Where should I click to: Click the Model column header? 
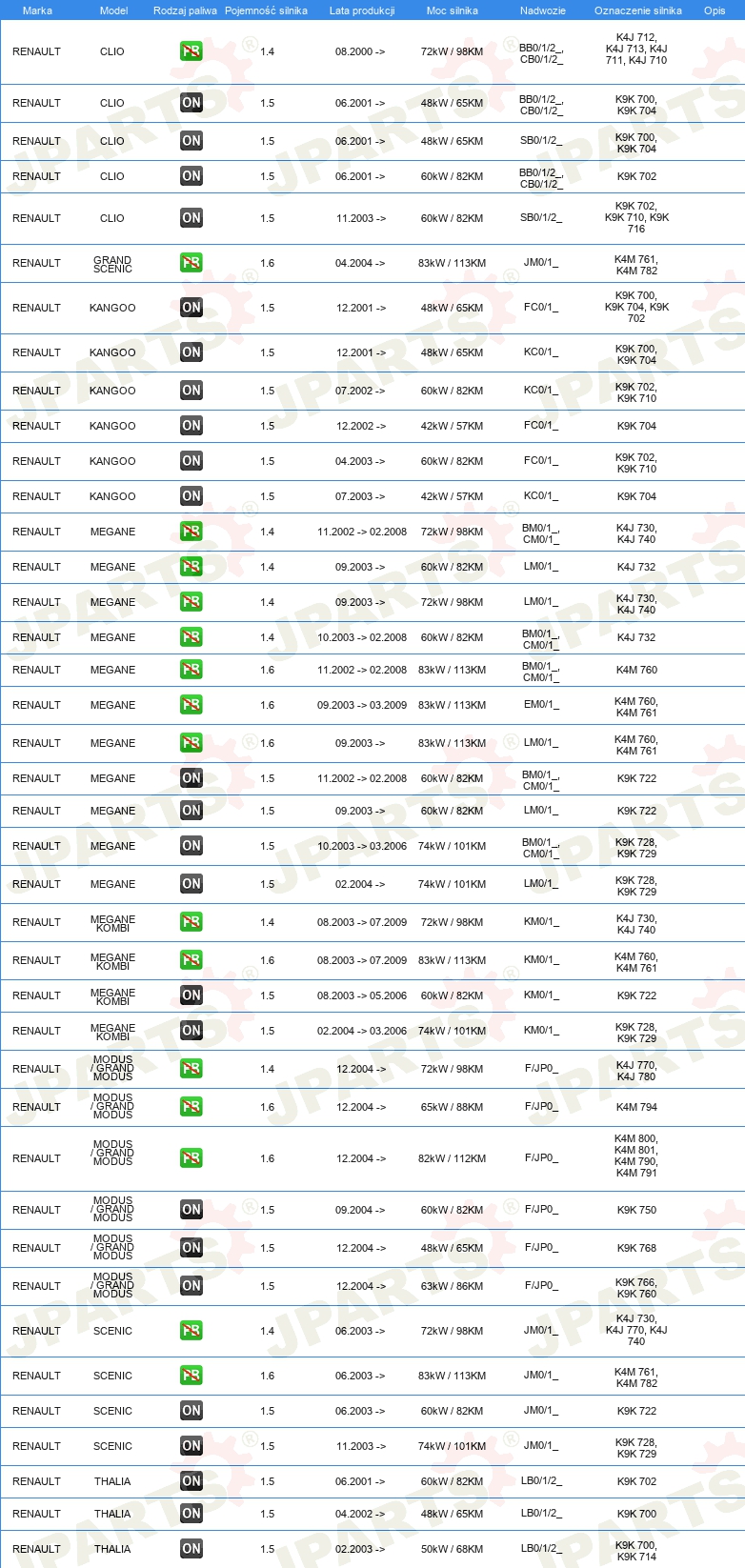[x=114, y=10]
